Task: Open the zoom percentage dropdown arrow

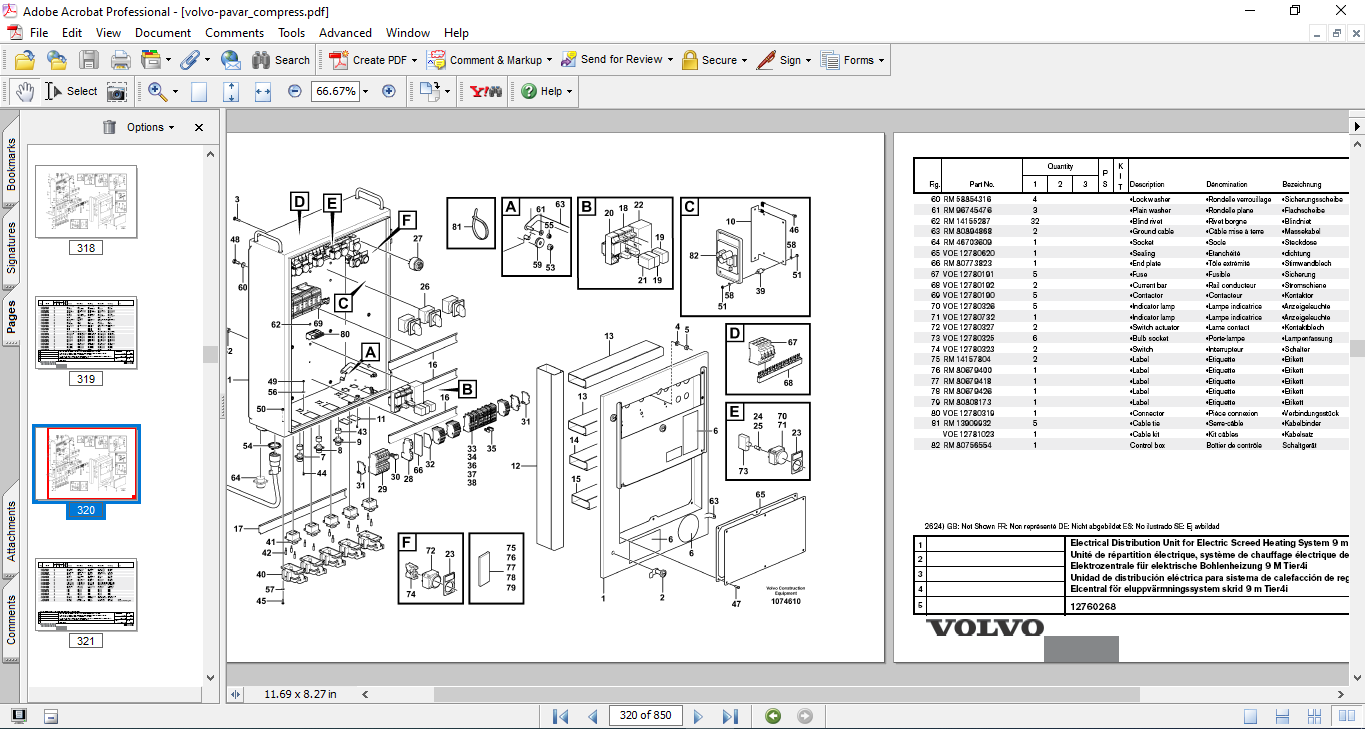Action: (366, 91)
